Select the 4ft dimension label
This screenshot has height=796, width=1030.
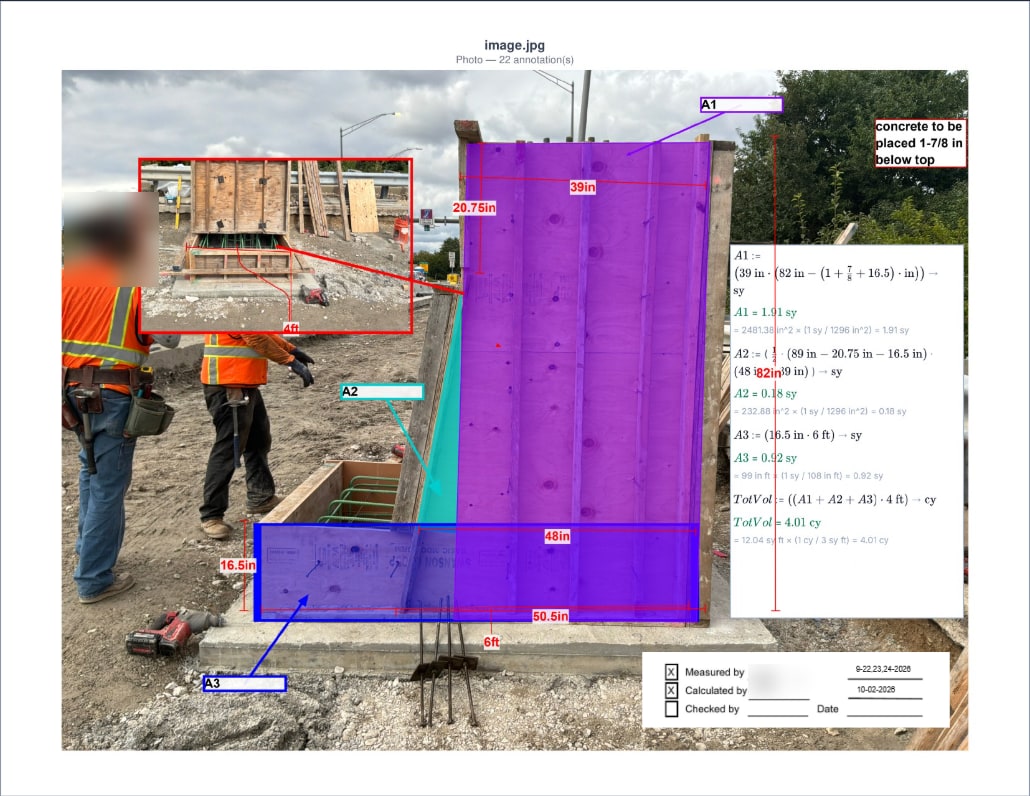point(291,328)
